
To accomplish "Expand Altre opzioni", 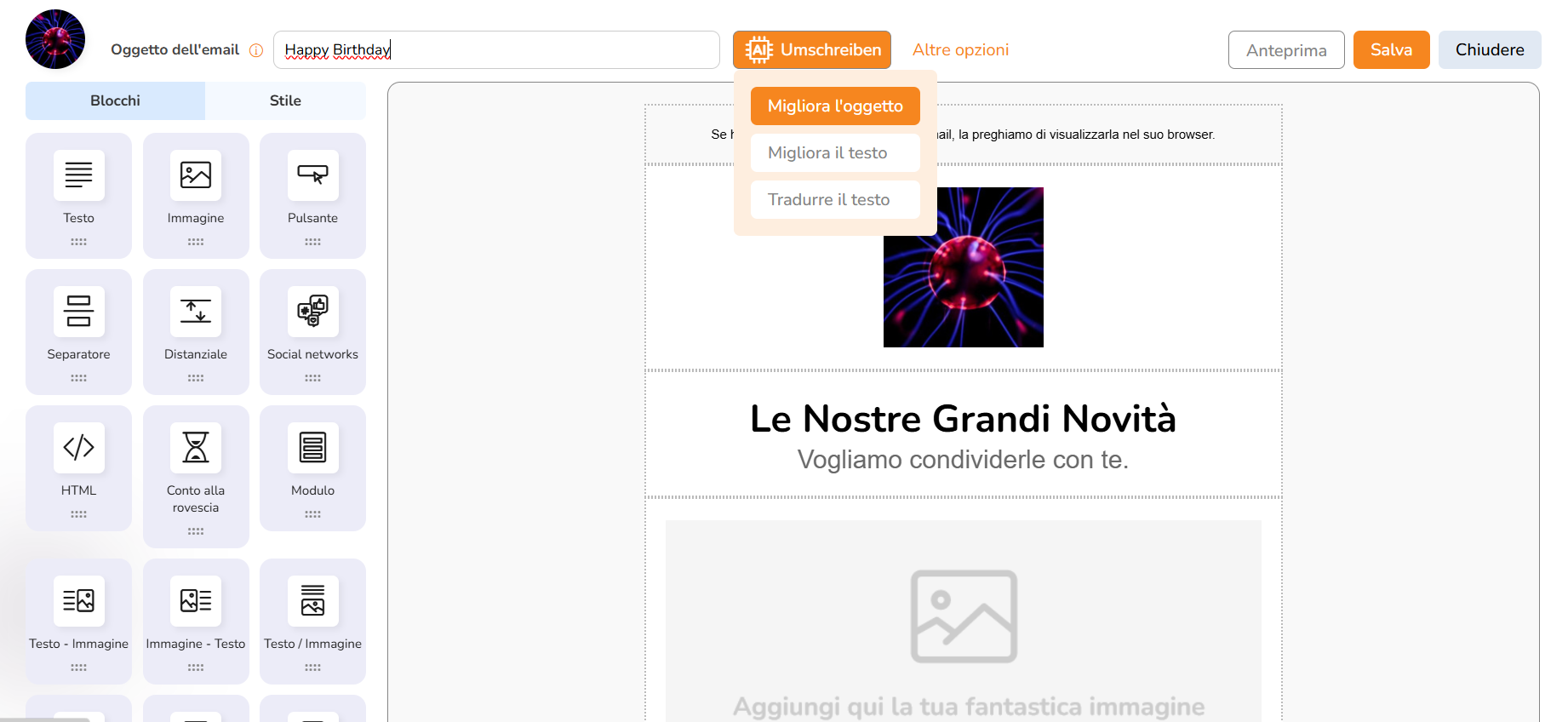I will pyautogui.click(x=960, y=50).
